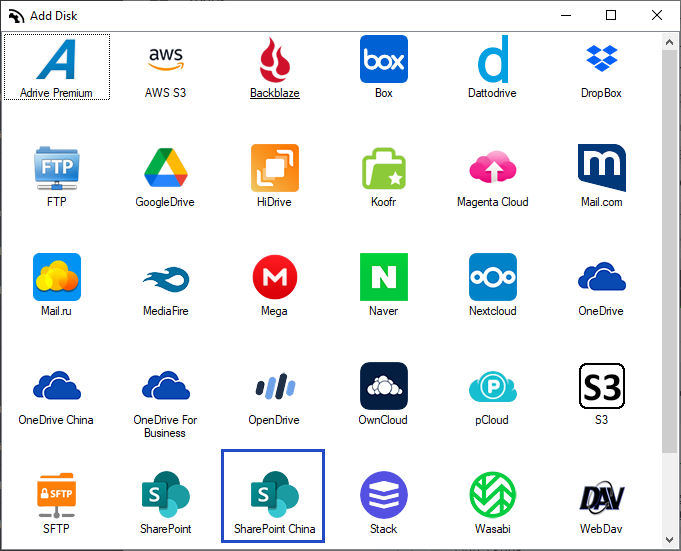Click the Add Disk title bar app icon
The height and width of the screenshot is (551, 681).
point(16,16)
